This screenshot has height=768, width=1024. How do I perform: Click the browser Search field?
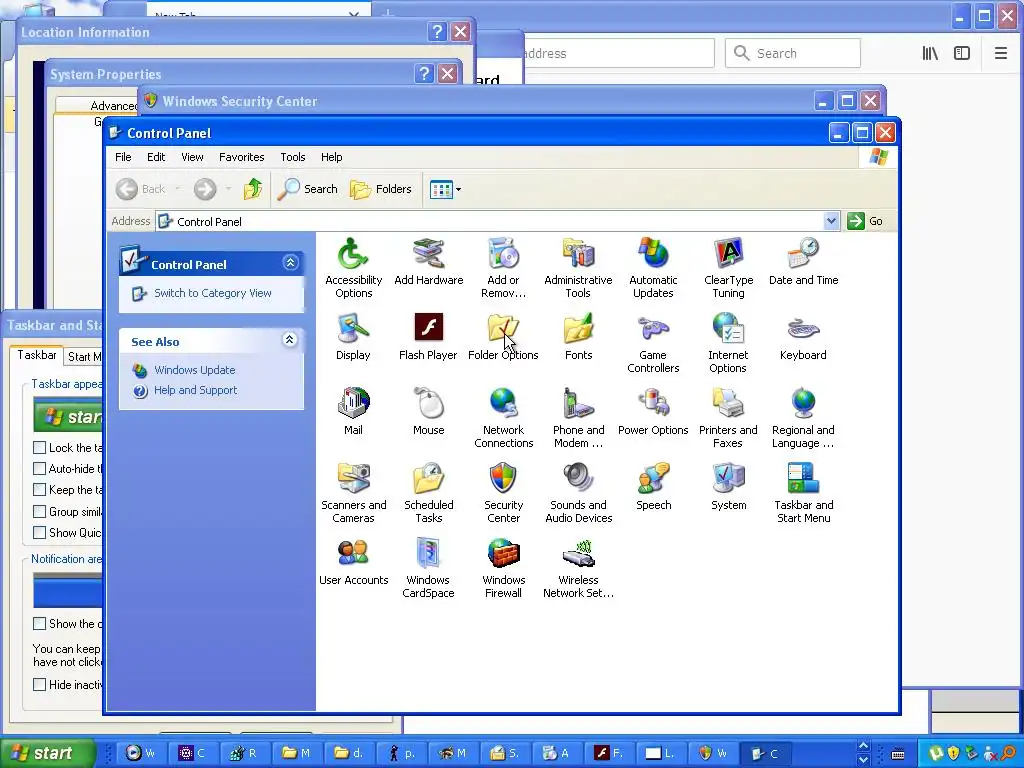click(x=793, y=53)
